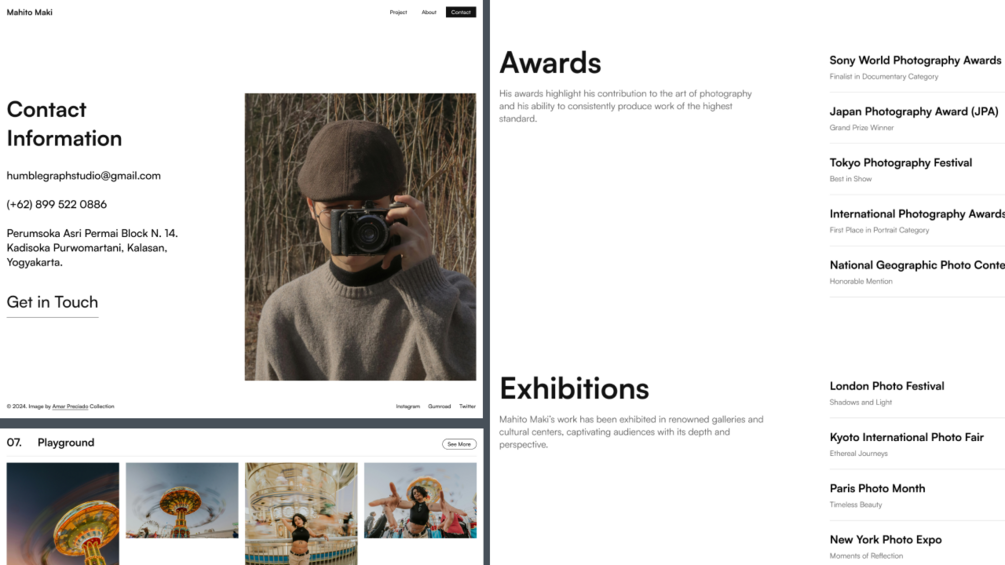
Task: Open the About nav link
Action: point(429,12)
